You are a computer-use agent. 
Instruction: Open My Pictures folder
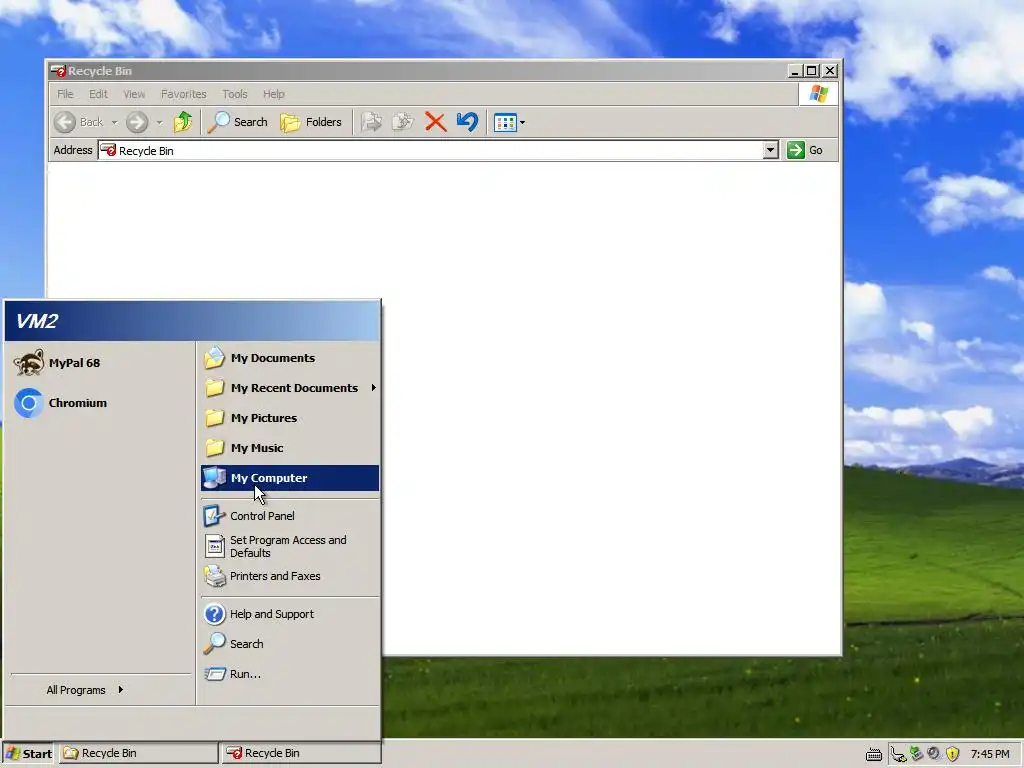(290, 418)
